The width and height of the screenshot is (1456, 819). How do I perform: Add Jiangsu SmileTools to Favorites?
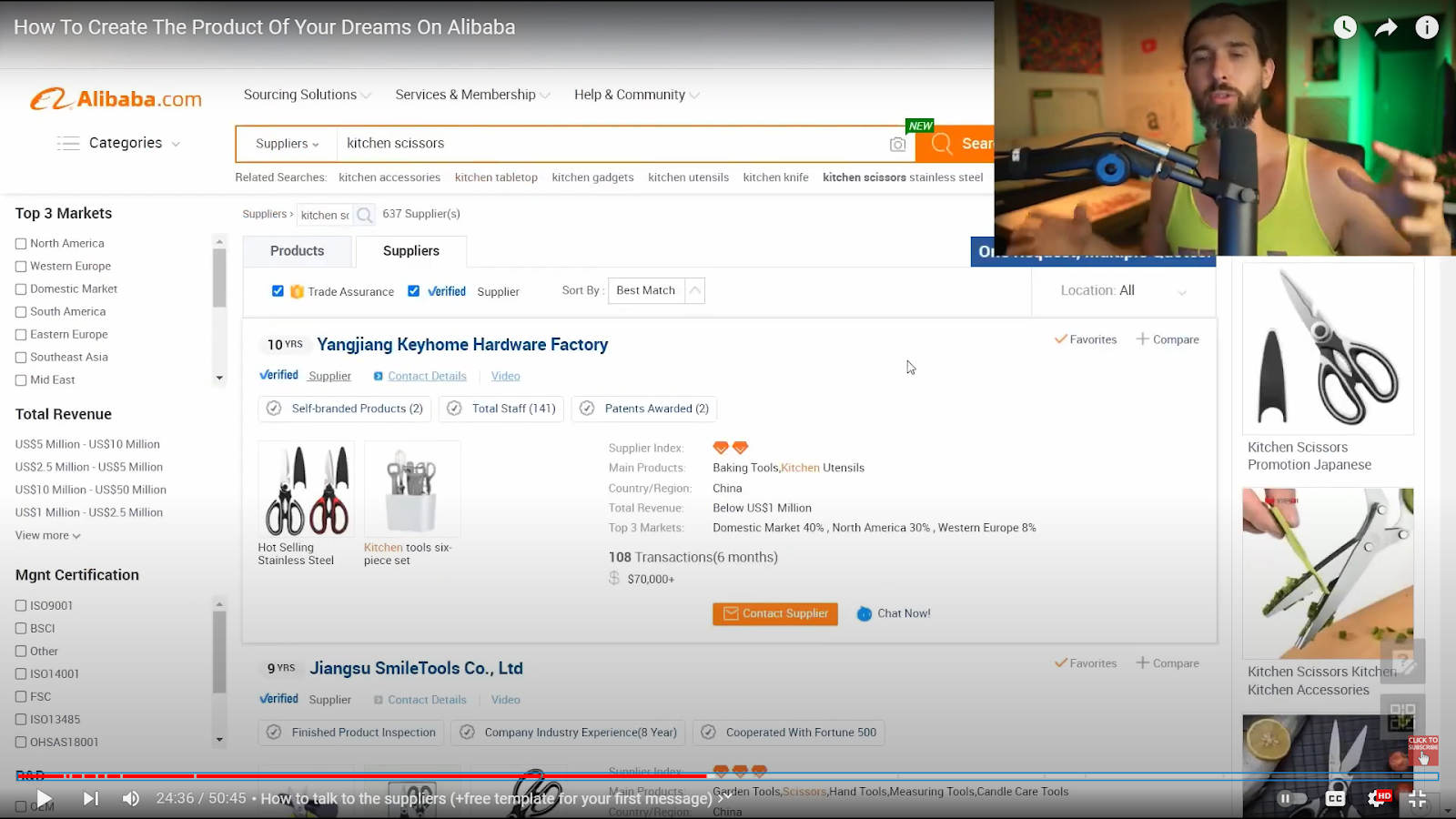pyautogui.click(x=1086, y=663)
